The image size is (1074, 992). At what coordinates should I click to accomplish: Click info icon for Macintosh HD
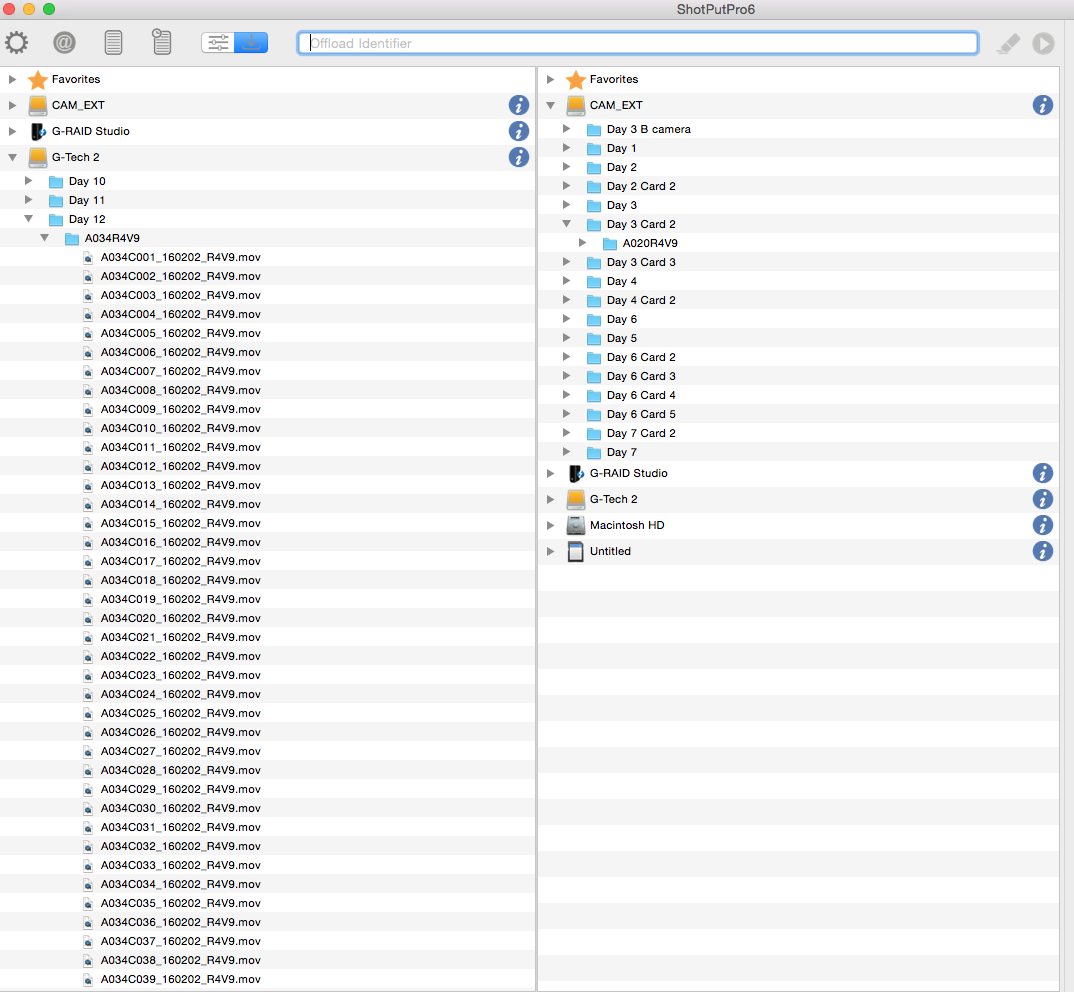[1042, 525]
